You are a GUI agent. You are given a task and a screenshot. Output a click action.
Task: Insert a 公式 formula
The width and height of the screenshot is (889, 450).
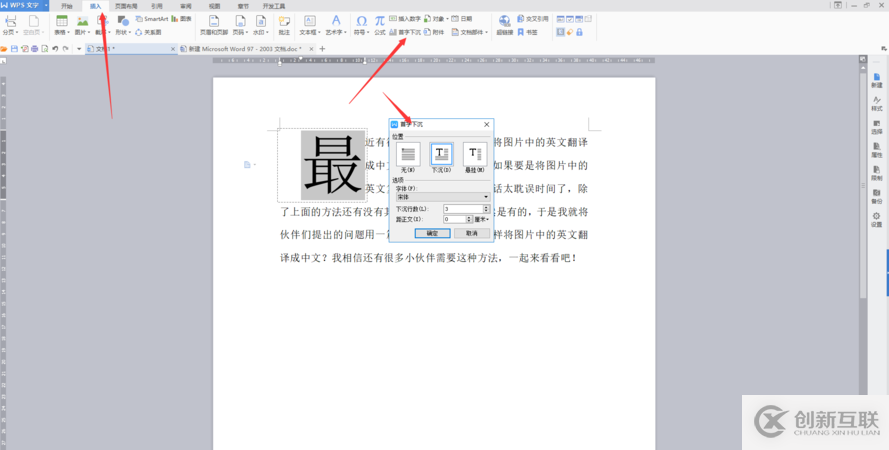click(x=380, y=26)
